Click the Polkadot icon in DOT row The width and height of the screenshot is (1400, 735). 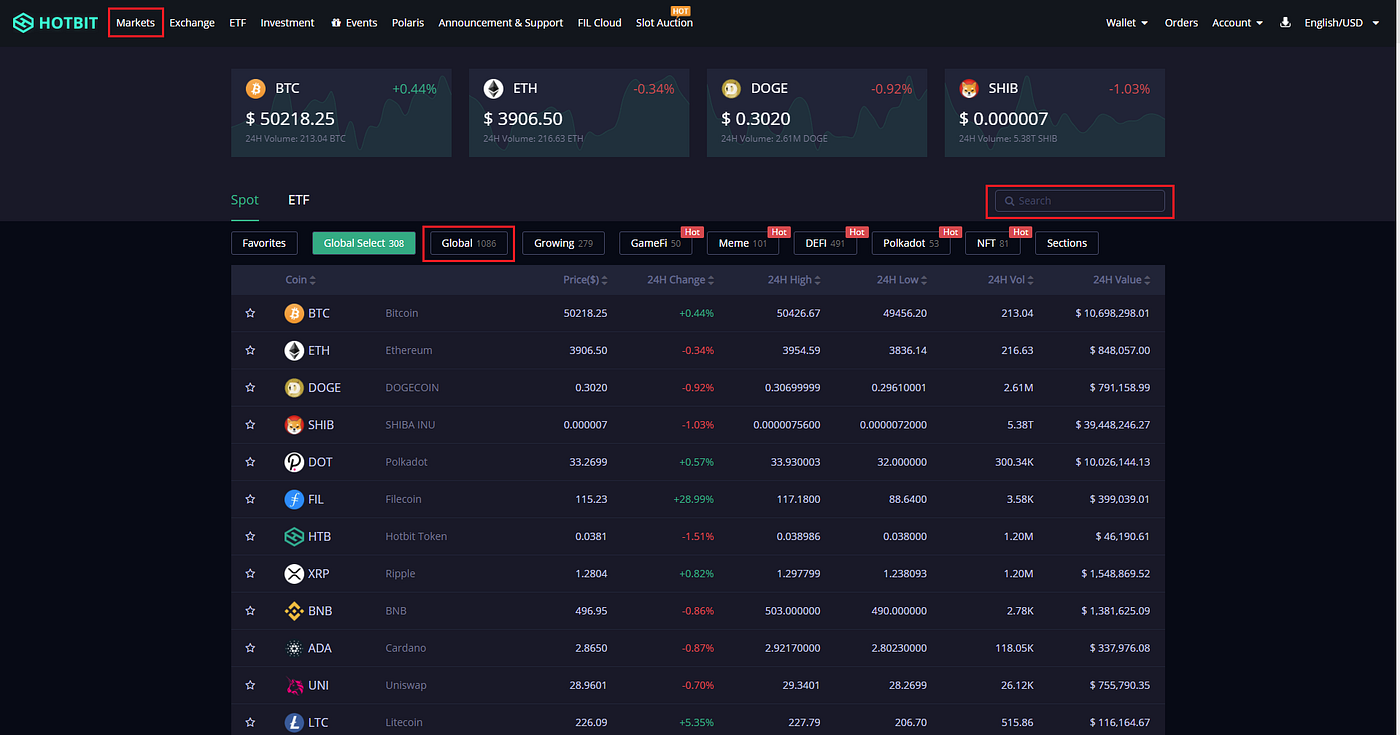click(294, 462)
